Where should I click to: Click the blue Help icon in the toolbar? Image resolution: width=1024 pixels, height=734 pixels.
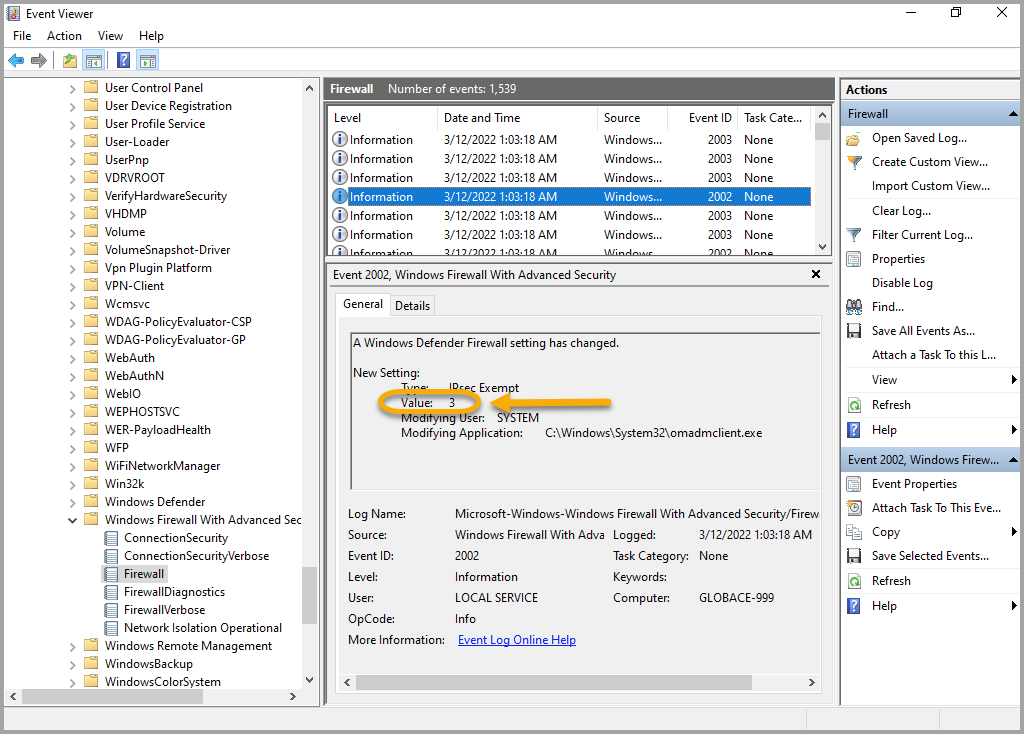click(123, 61)
